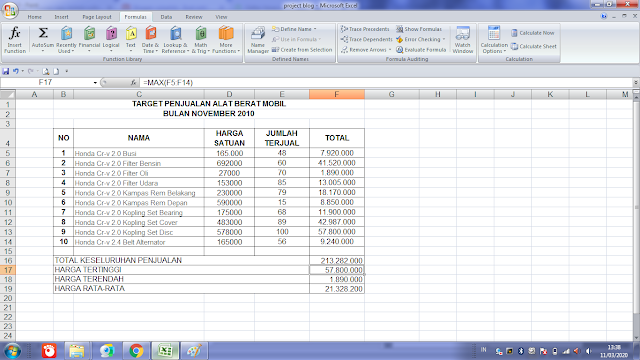
Task: Expand Define Name dropdown
Action: click(315, 29)
